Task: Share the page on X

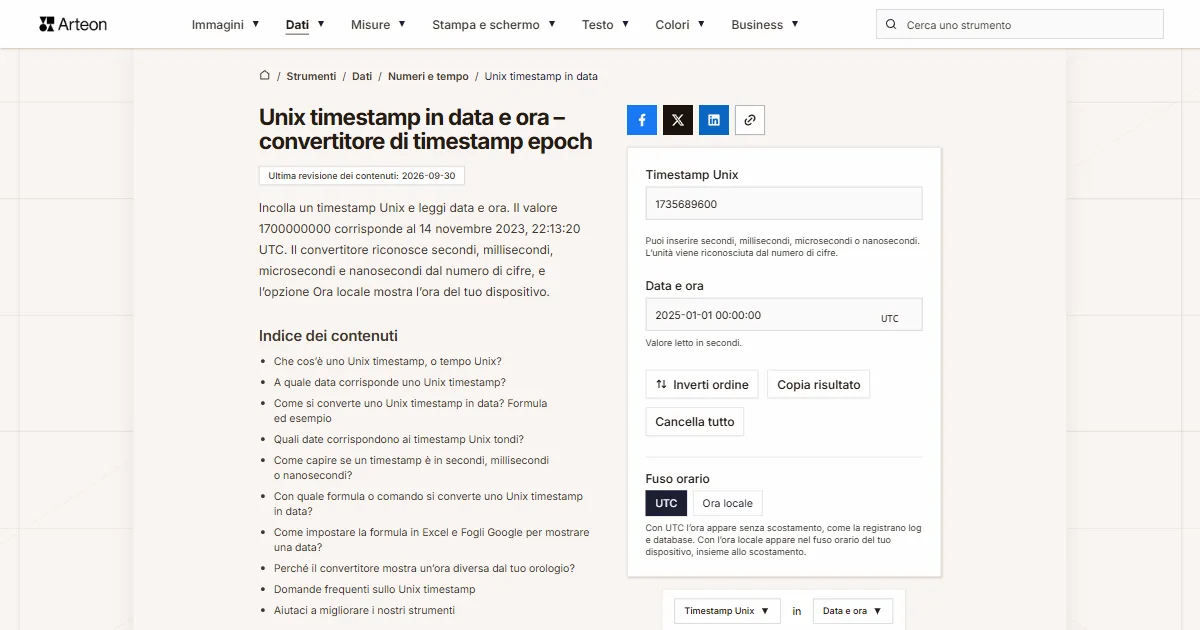Action: click(678, 120)
